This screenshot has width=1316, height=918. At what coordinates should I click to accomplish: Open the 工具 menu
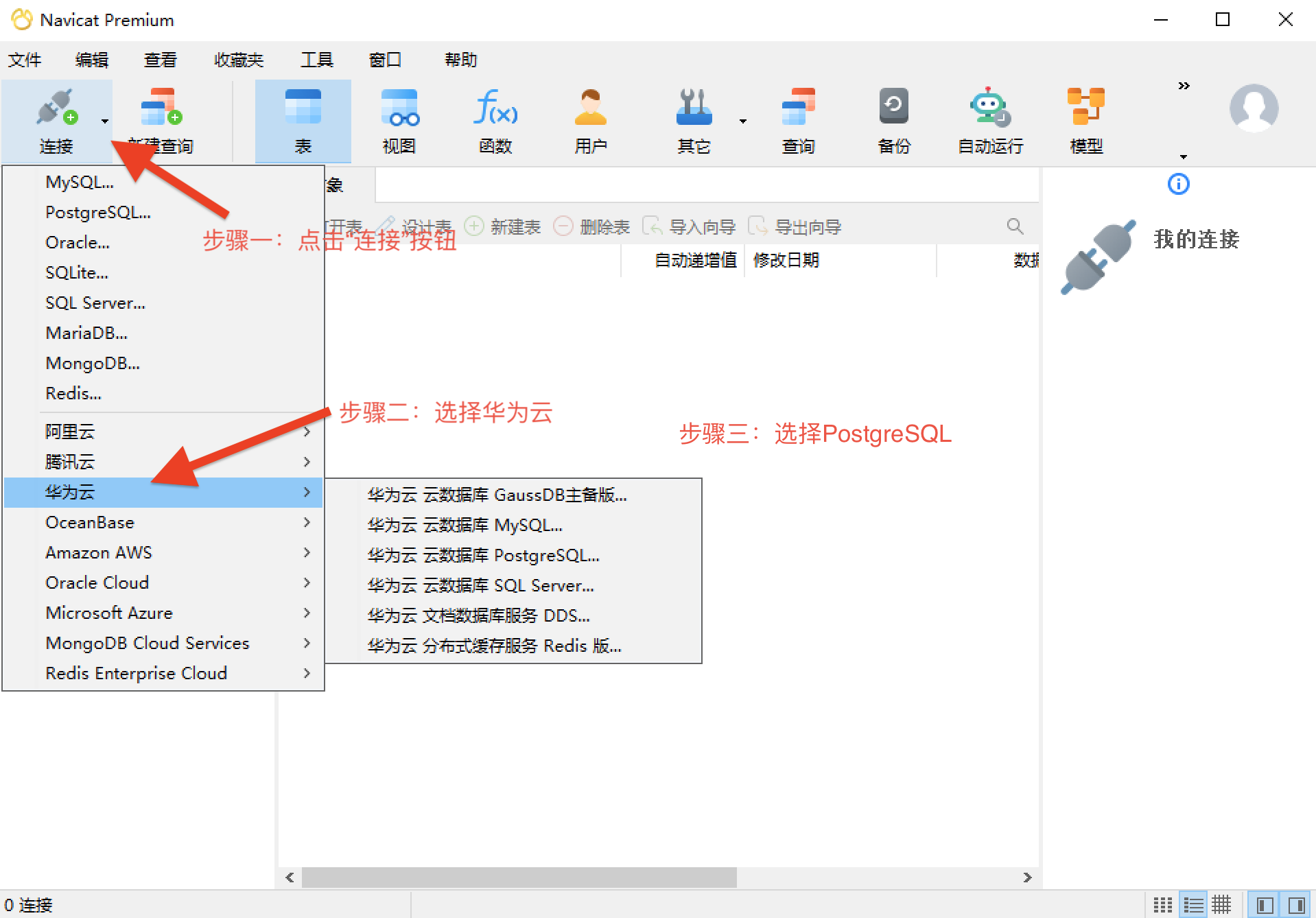[x=317, y=60]
